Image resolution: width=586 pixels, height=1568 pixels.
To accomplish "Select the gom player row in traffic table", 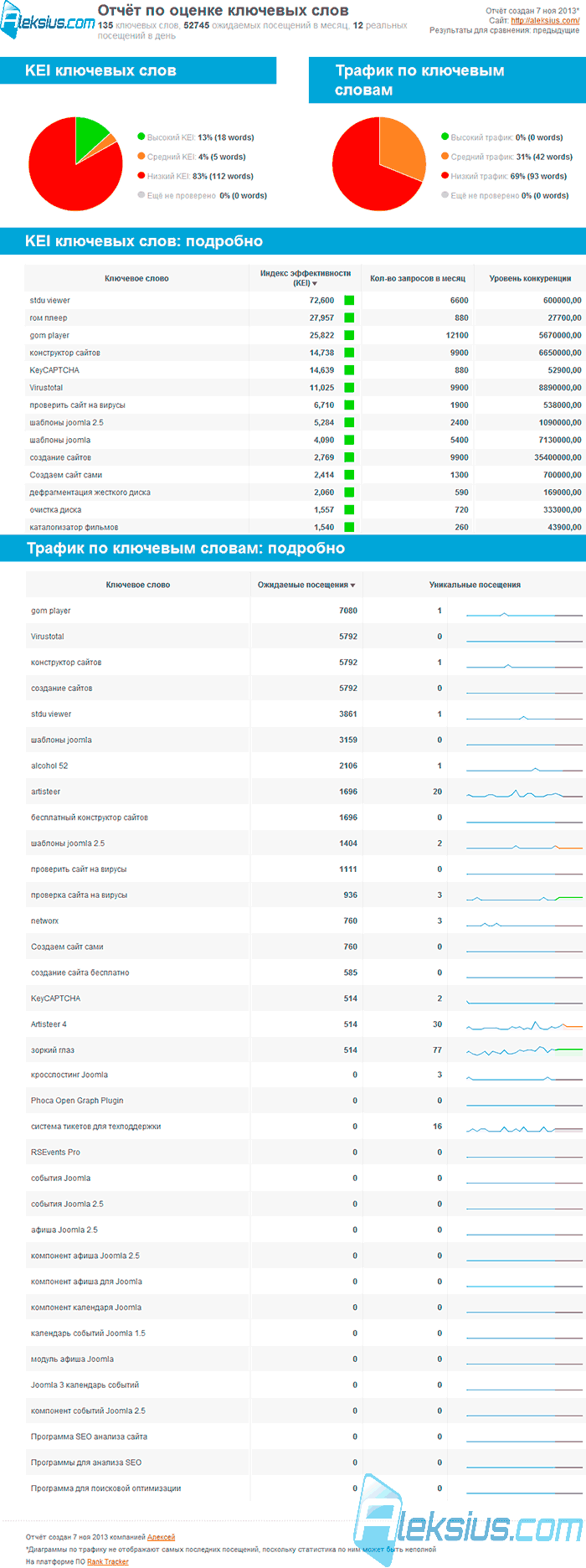I will tap(305, 611).
